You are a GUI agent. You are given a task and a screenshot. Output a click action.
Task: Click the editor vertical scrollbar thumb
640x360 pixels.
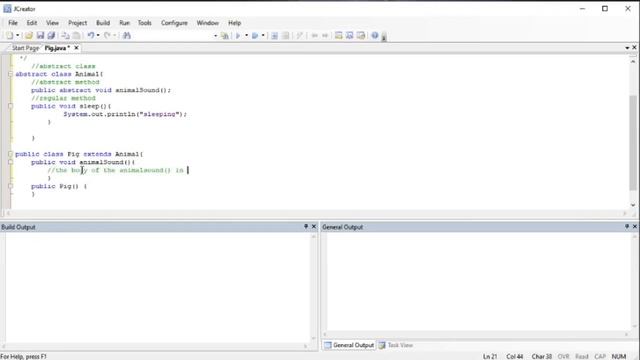point(633,142)
